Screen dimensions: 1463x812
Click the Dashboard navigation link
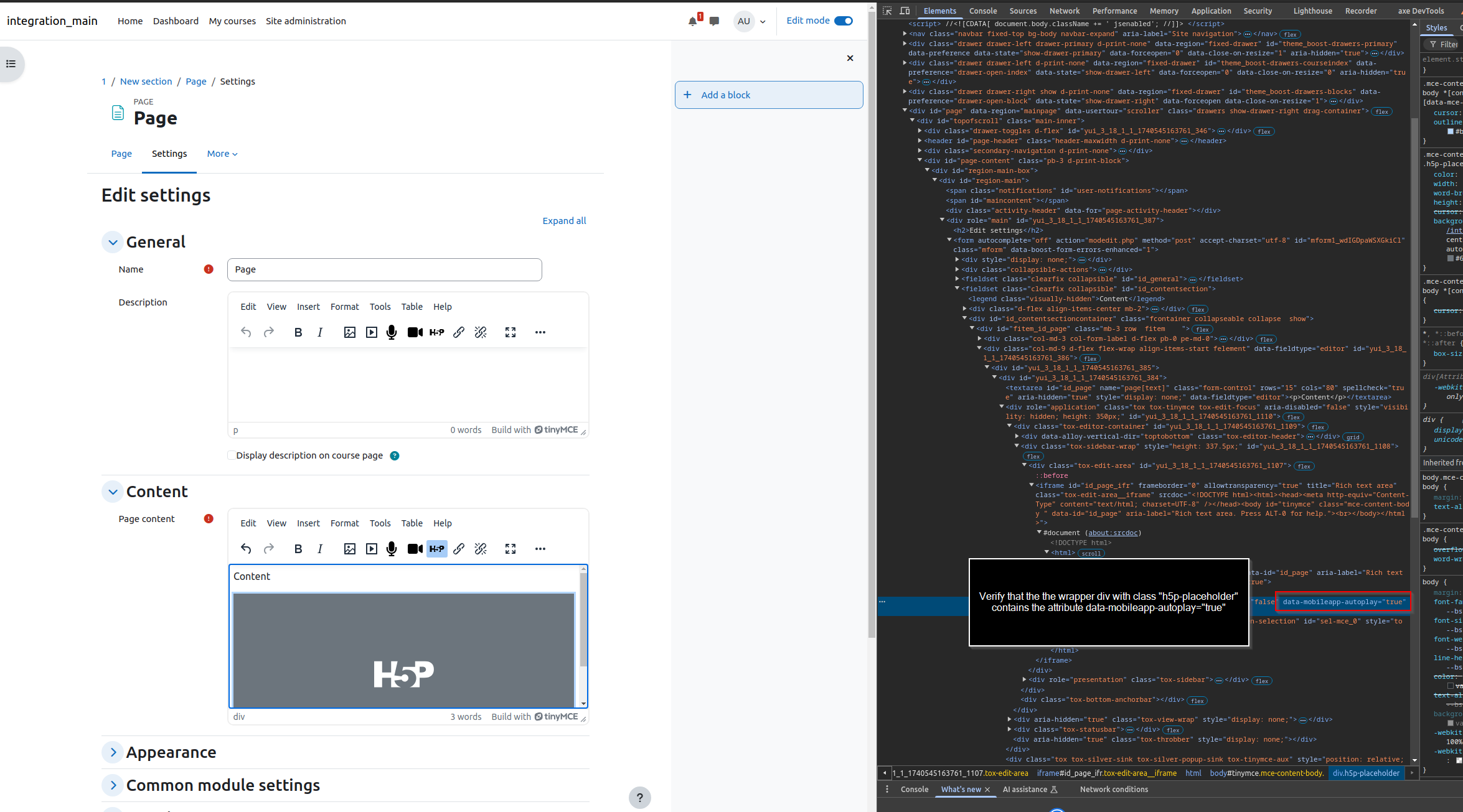(x=176, y=21)
